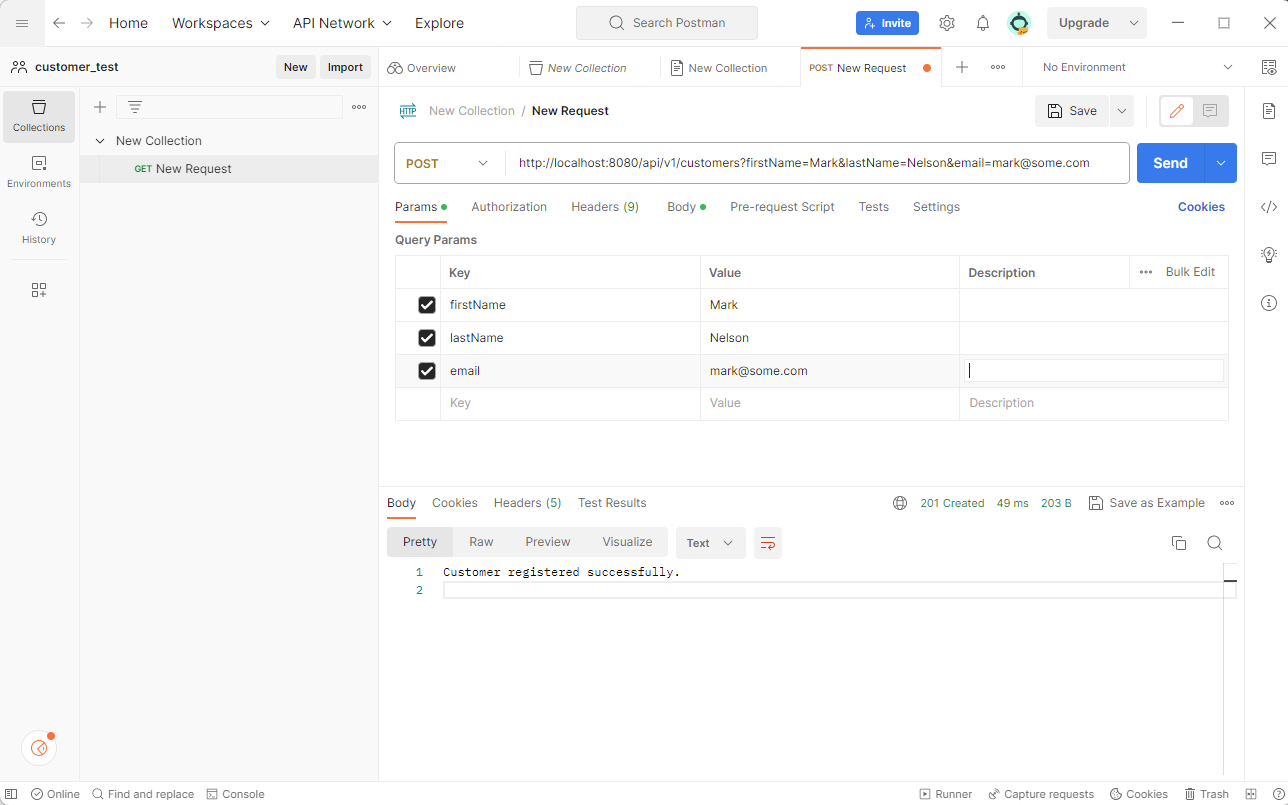1288x805 pixels.
Task: Open the user avatar menu
Action: pyautogui.click(x=1019, y=23)
